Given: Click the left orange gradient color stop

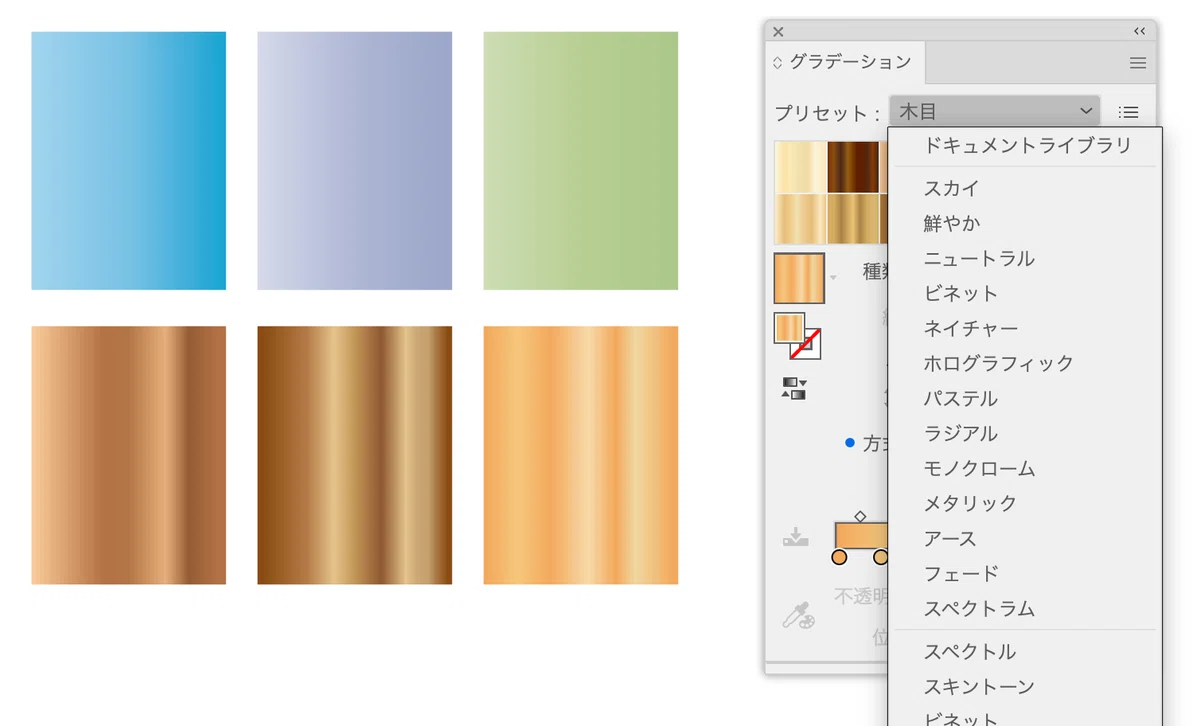Looking at the screenshot, I should pos(840,557).
